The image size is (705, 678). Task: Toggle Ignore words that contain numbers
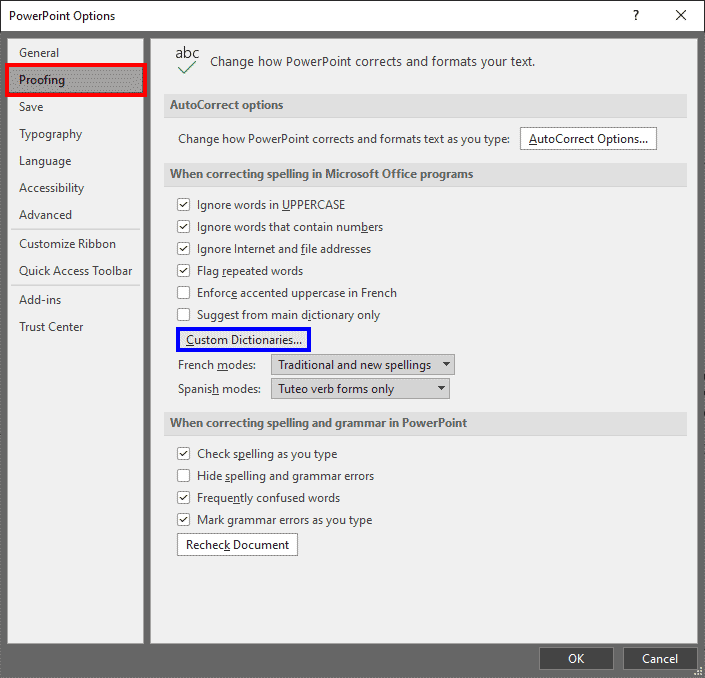tap(183, 227)
